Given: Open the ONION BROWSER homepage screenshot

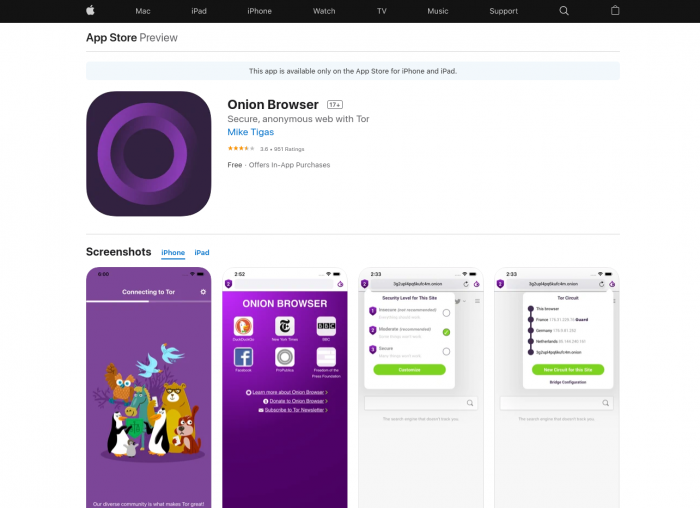Looking at the screenshot, I should 285,387.
